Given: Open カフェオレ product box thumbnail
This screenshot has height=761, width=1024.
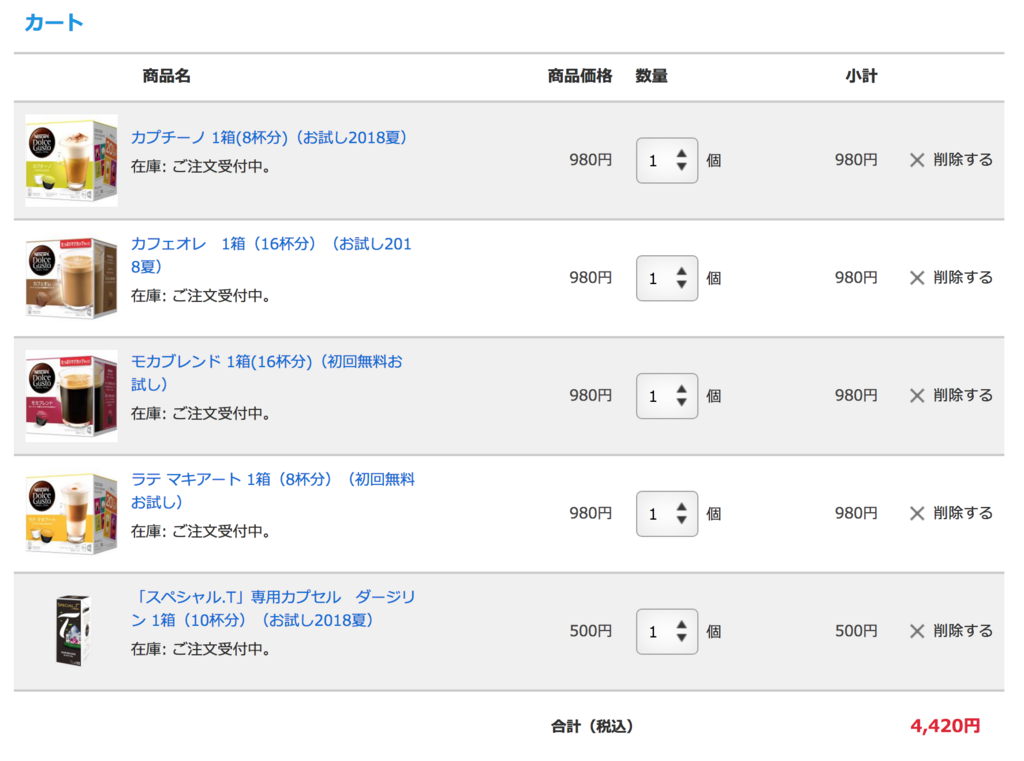Looking at the screenshot, I should (x=71, y=278).
